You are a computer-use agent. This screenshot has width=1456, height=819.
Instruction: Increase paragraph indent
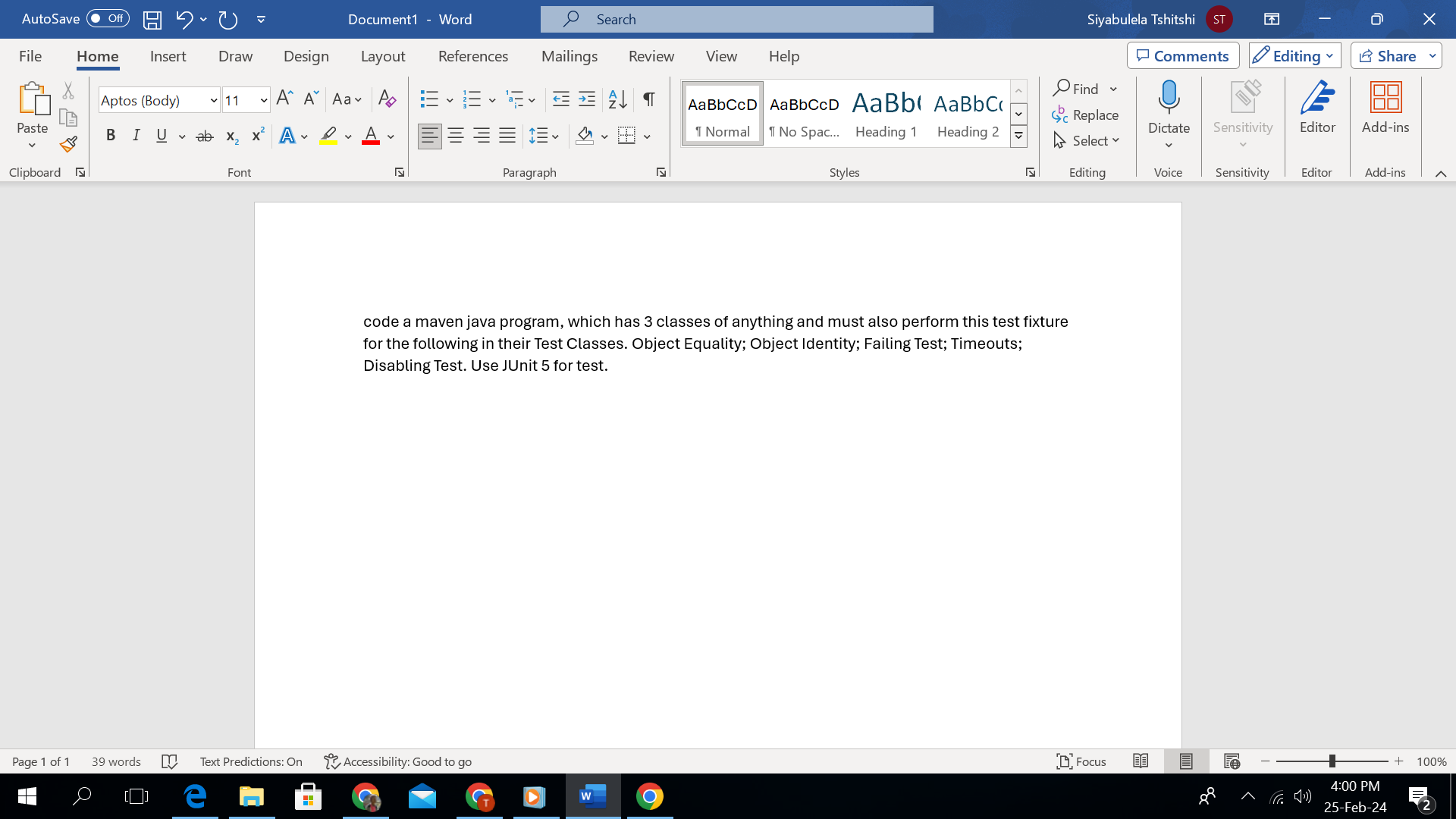click(587, 99)
